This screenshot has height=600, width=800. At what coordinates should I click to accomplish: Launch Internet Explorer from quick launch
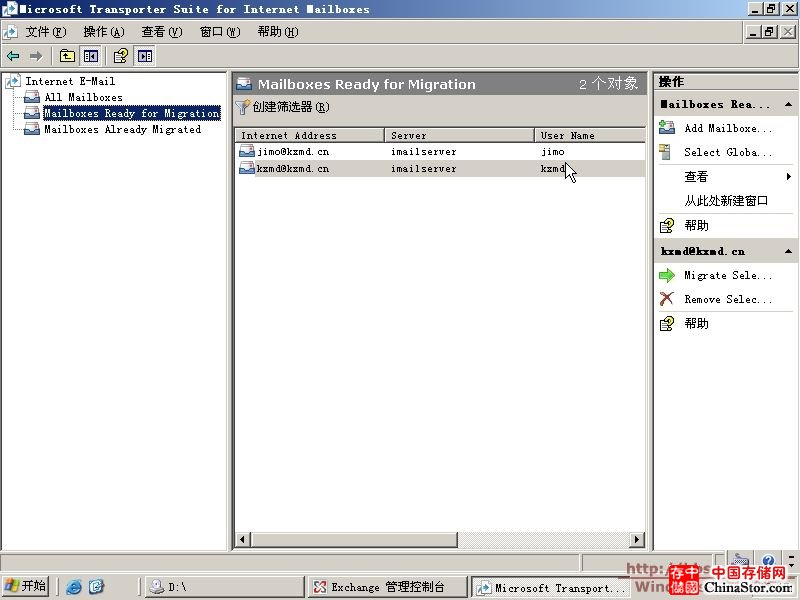click(x=73, y=587)
